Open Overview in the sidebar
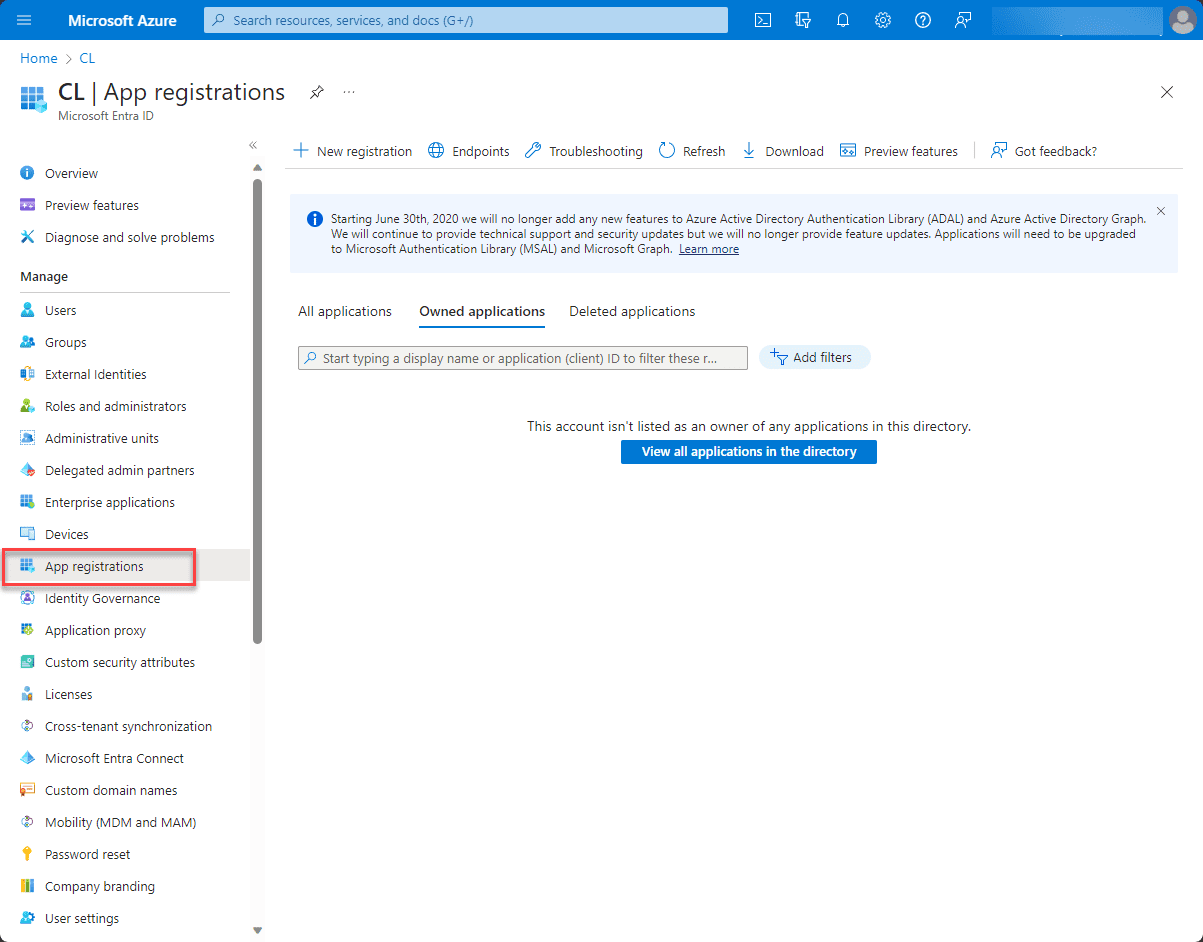The width and height of the screenshot is (1203, 942). pyautogui.click(x=71, y=173)
